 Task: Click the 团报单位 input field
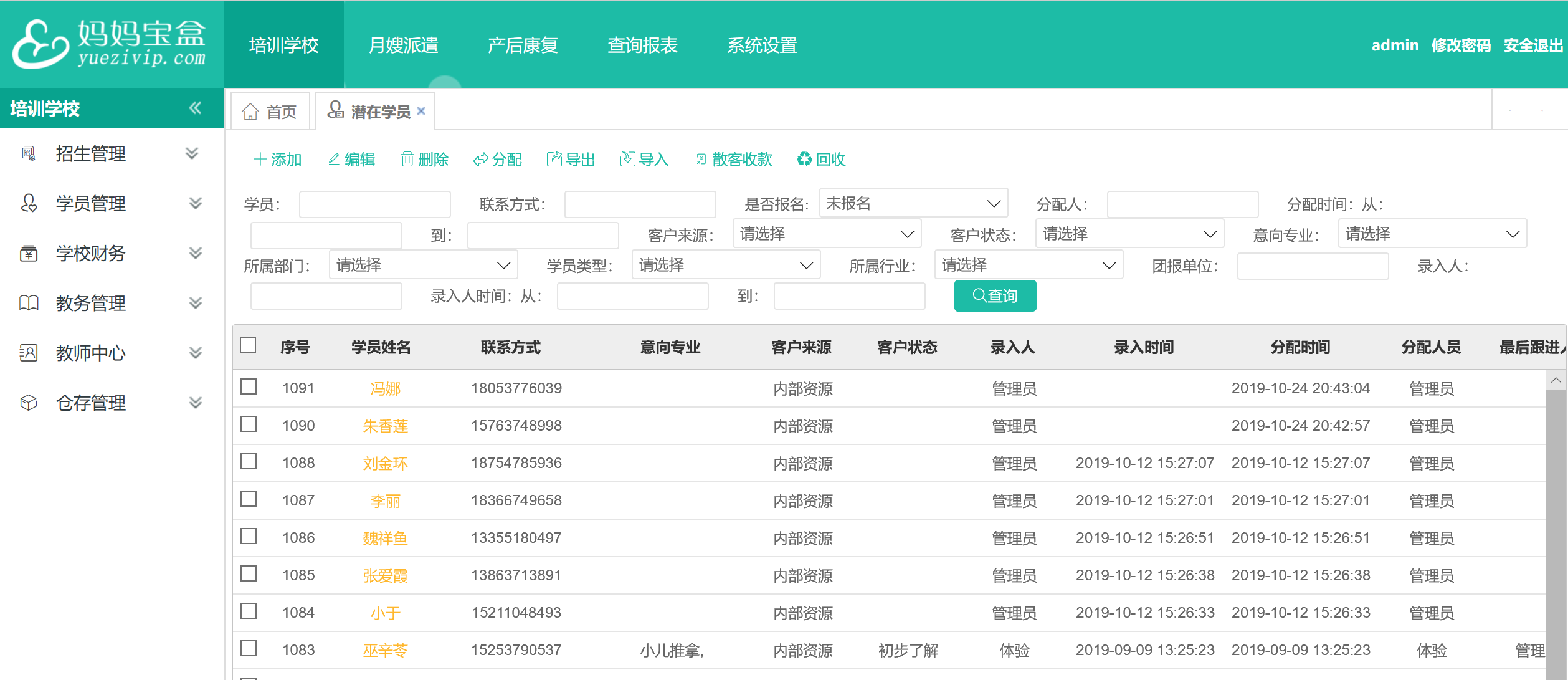pos(1313,266)
